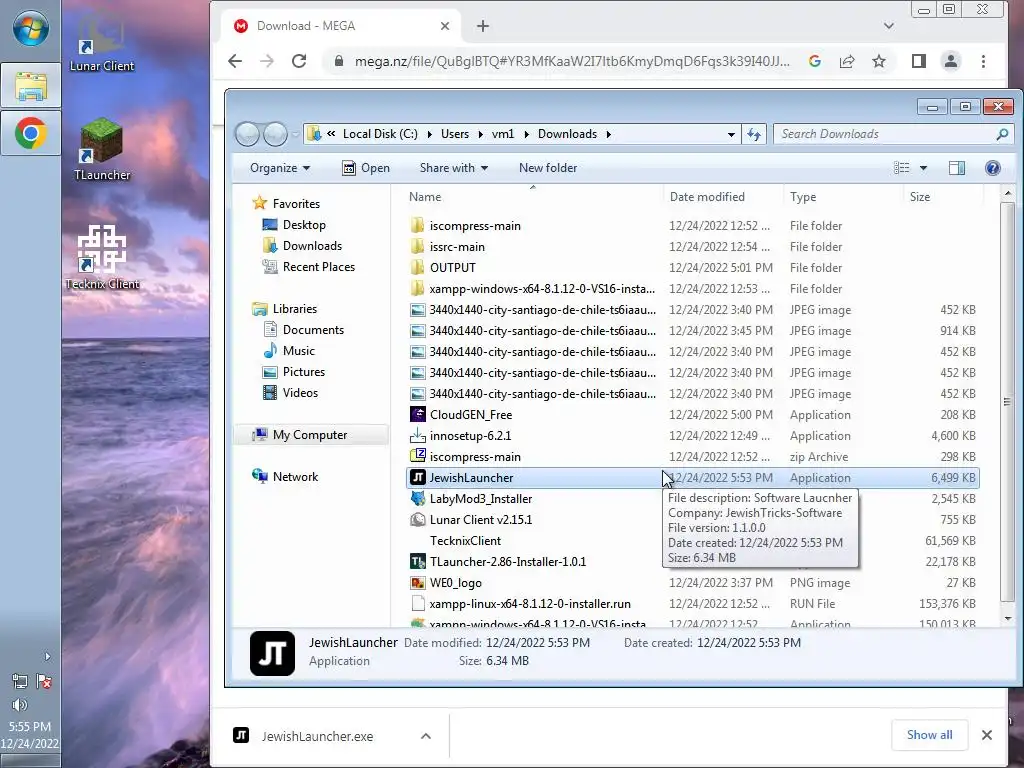This screenshot has height=768, width=1024.
Task: Select the Download - MEGA tab
Action: pos(340,26)
